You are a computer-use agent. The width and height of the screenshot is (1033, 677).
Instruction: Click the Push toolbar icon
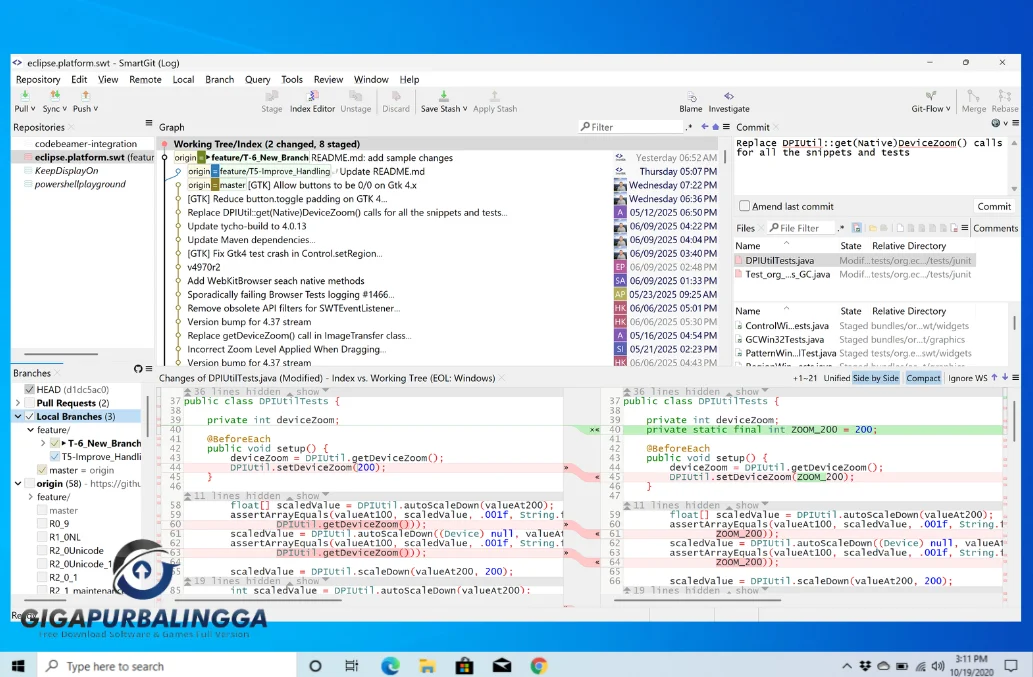pos(85,96)
